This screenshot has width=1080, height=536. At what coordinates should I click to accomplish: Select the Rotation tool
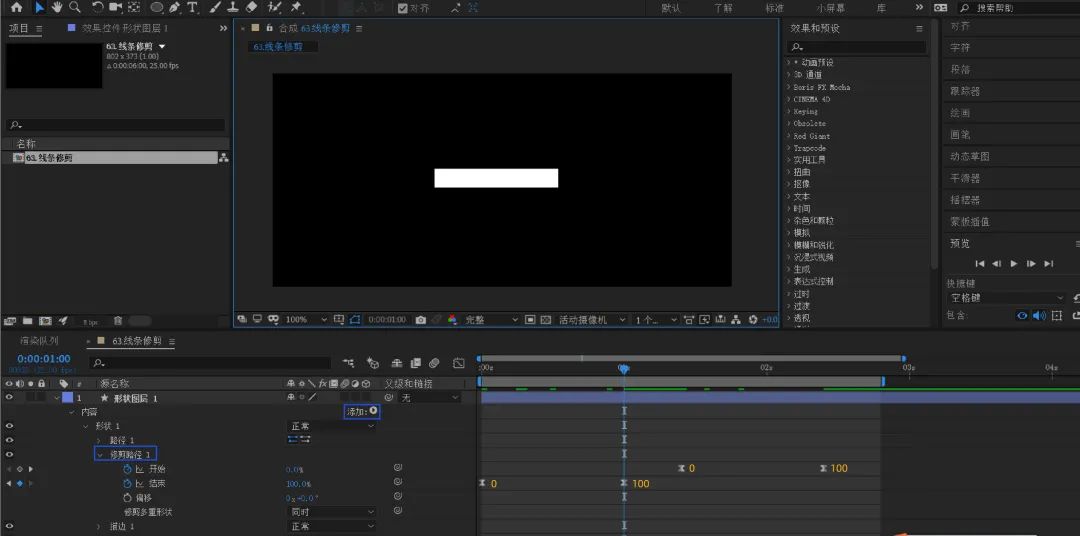[x=97, y=8]
